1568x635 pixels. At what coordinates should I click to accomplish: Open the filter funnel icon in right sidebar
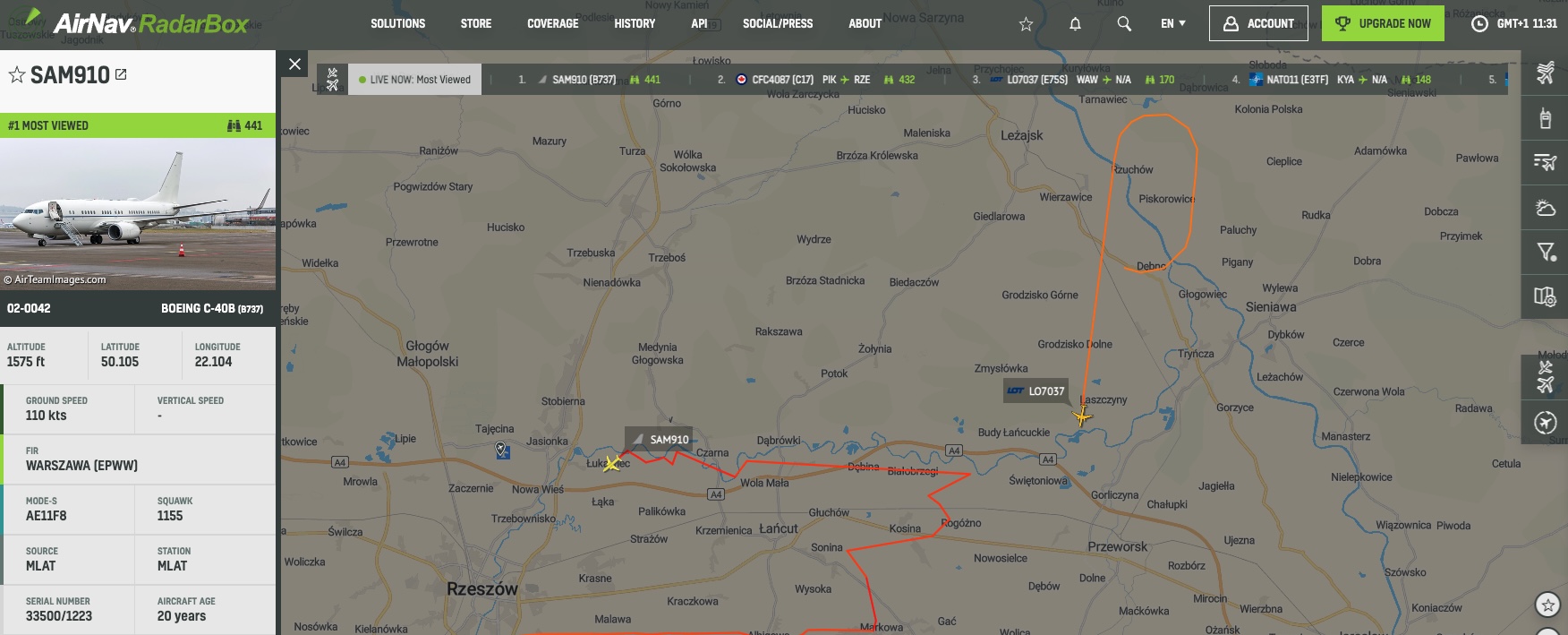click(x=1545, y=253)
